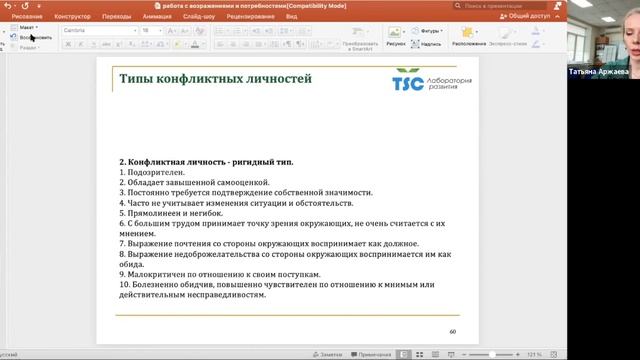Zoom in with the plus button
This screenshot has height=360, width=640.
tap(518, 354)
